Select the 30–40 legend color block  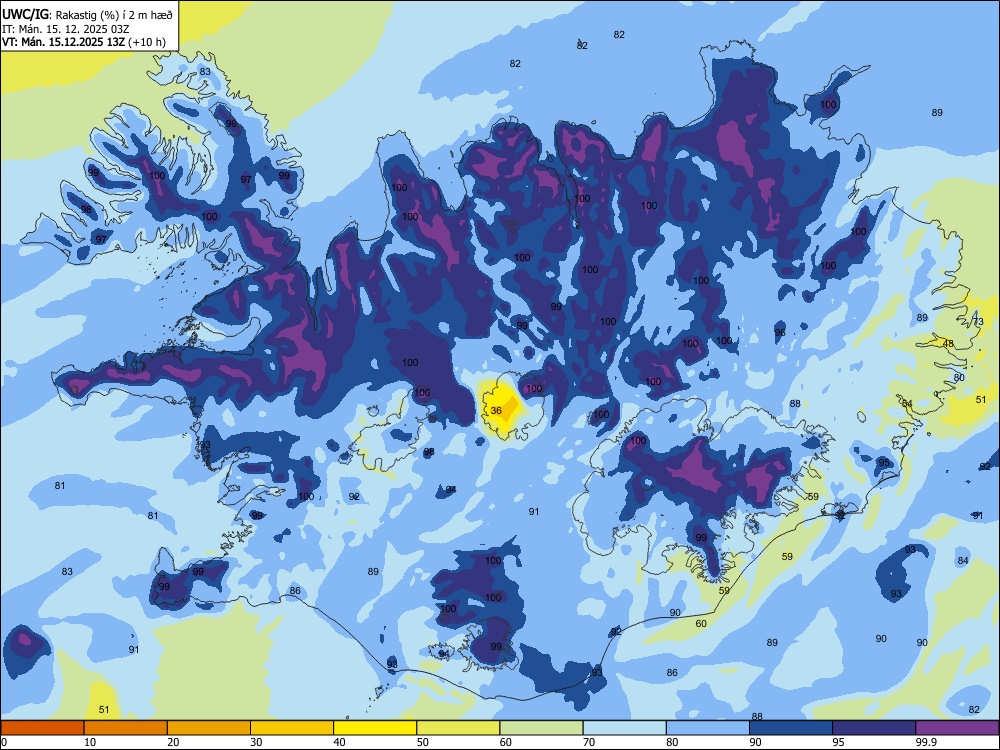[x=292, y=728]
